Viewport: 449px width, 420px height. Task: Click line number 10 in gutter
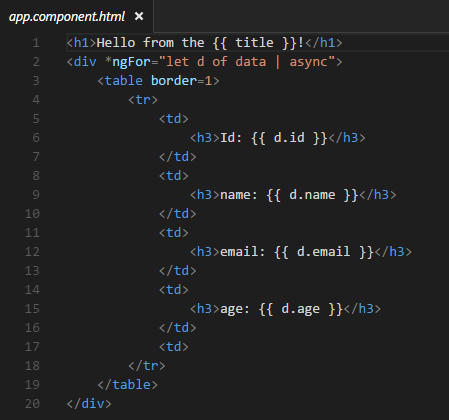pyautogui.click(x=32, y=214)
